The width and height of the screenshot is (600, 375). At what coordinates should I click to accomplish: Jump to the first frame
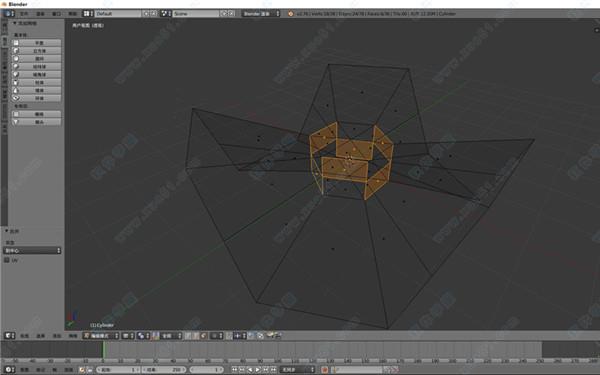click(235, 370)
